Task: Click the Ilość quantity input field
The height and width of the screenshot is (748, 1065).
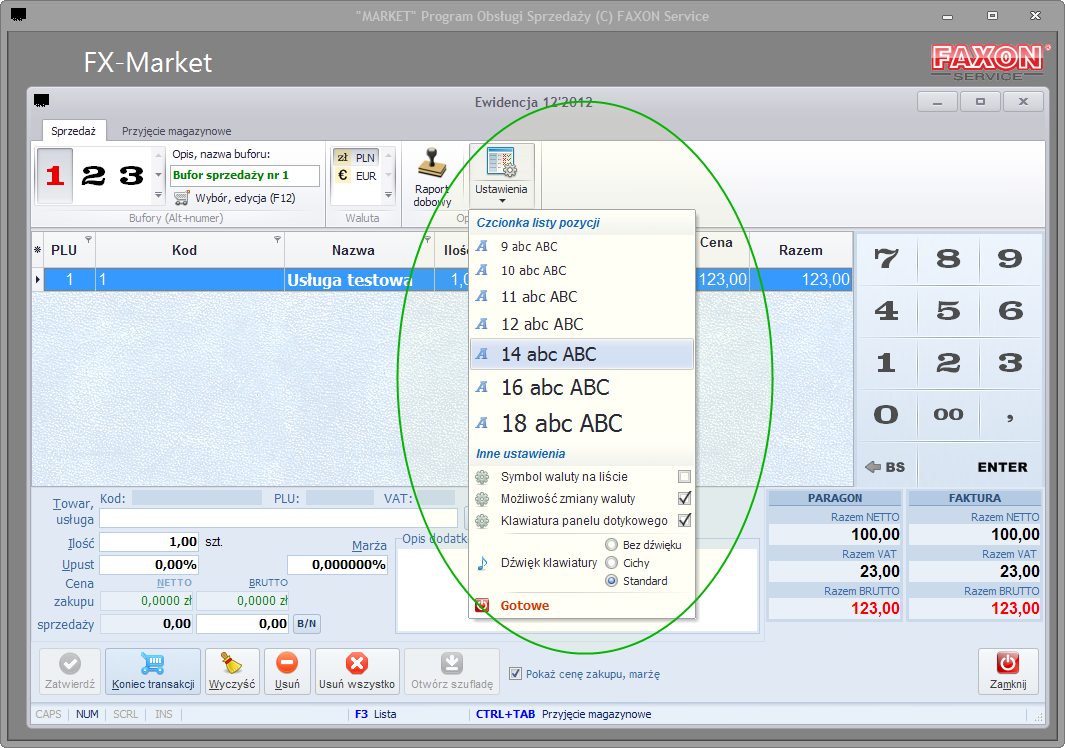Action: tap(149, 542)
